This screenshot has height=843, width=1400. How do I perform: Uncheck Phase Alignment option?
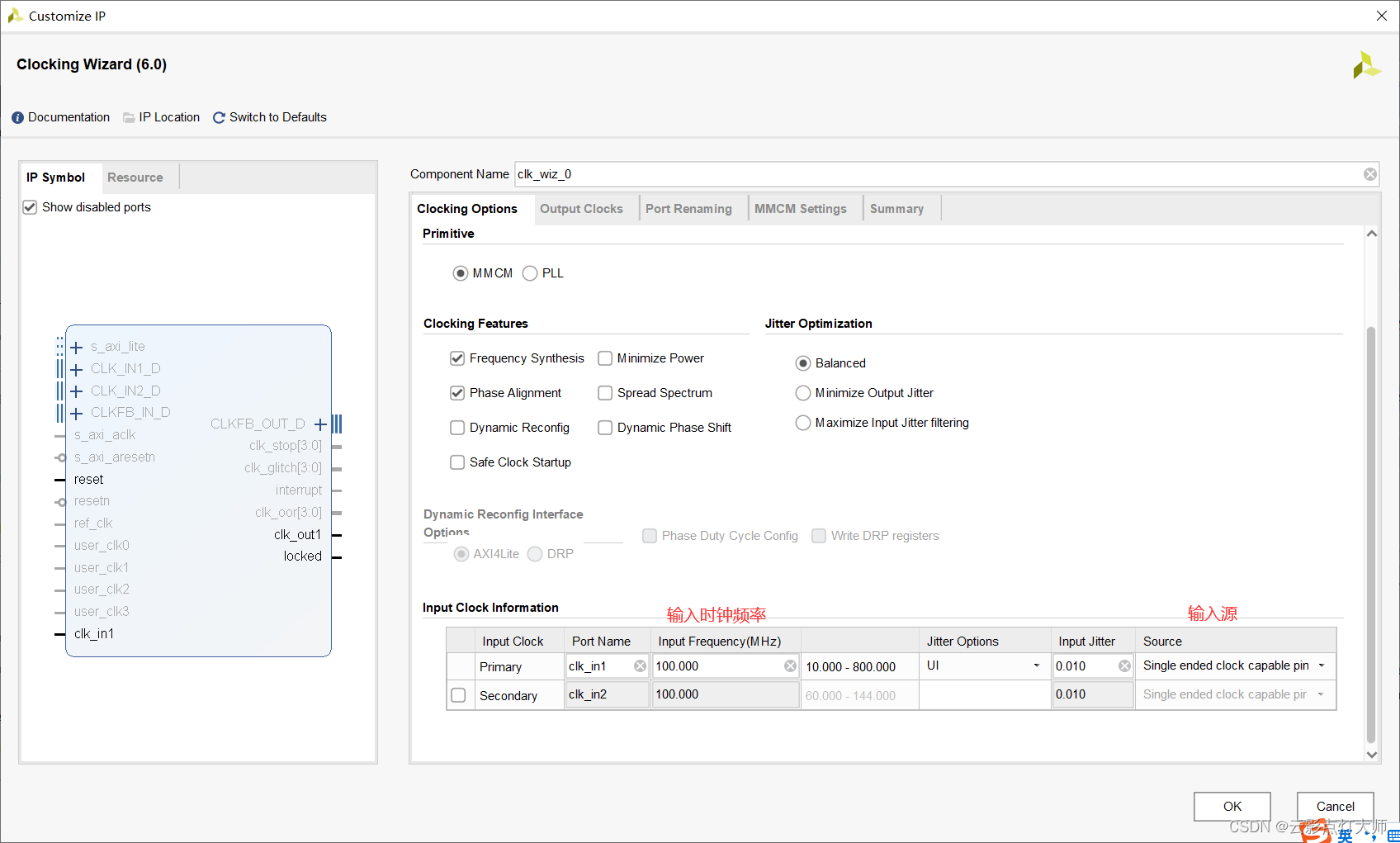pos(457,393)
